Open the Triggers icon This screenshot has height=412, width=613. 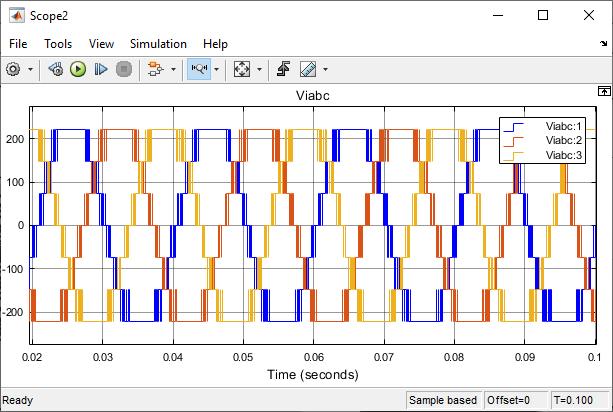(283, 69)
